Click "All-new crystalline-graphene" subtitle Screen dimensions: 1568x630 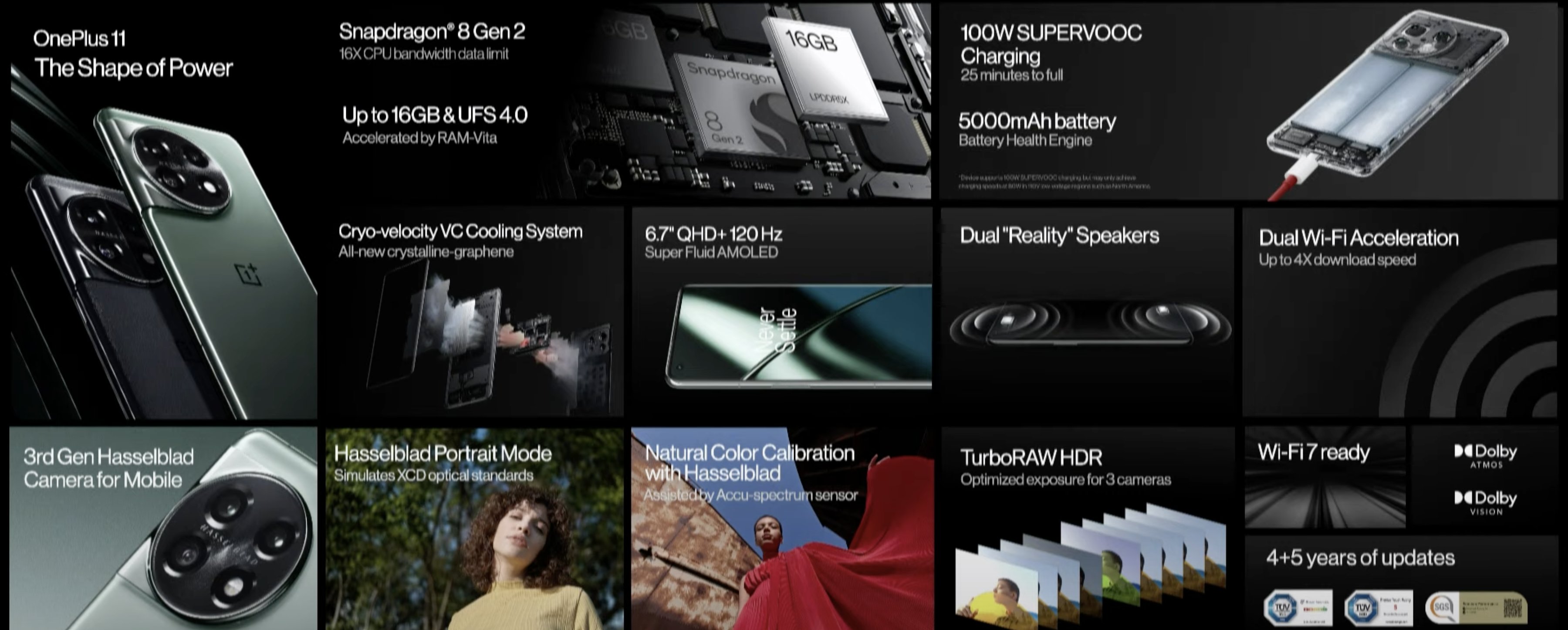[426, 251]
